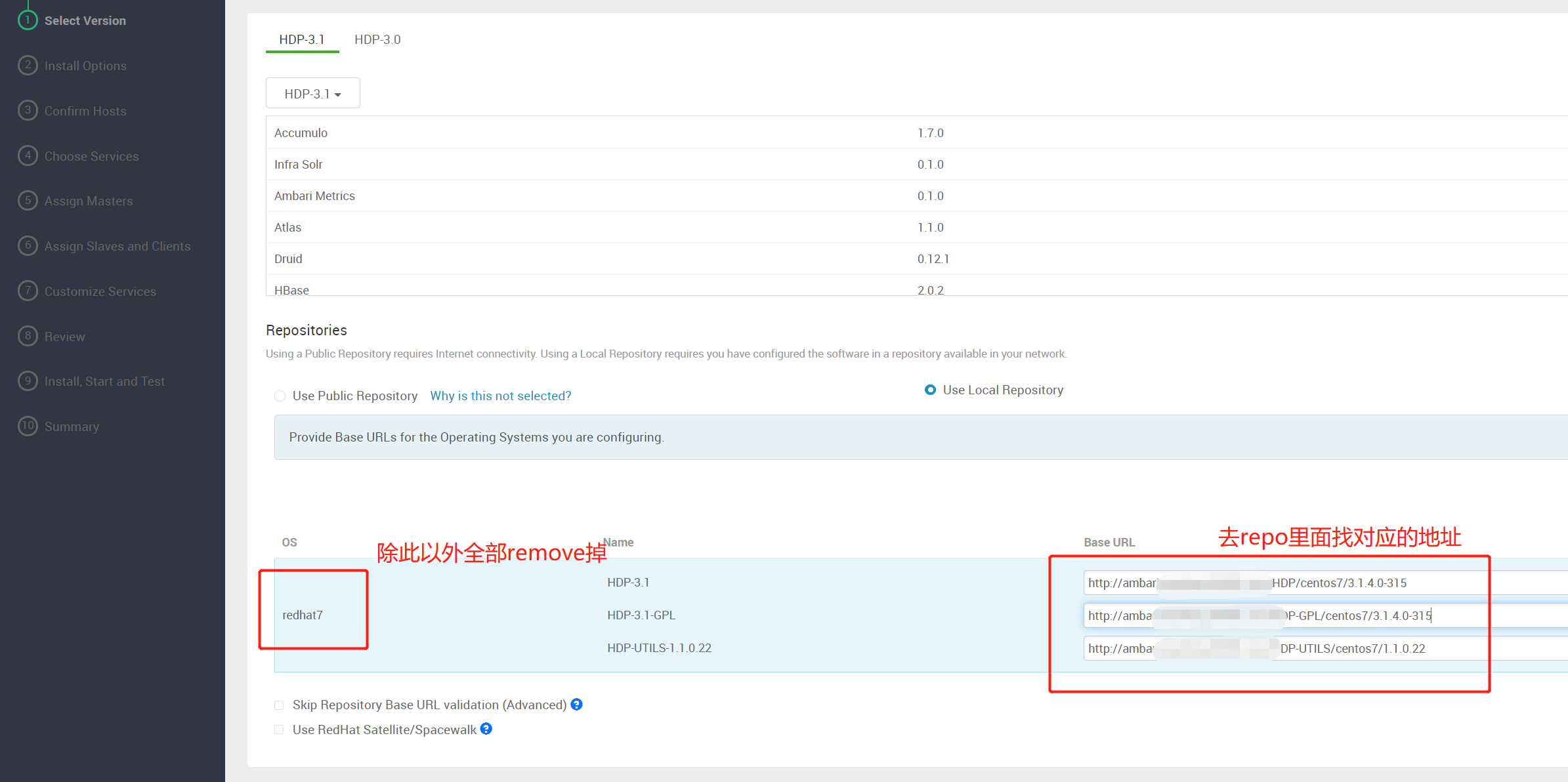Check Use RedHat Satellite/Spacewalk option
Screen dimensions: 1568x782
click(280, 730)
